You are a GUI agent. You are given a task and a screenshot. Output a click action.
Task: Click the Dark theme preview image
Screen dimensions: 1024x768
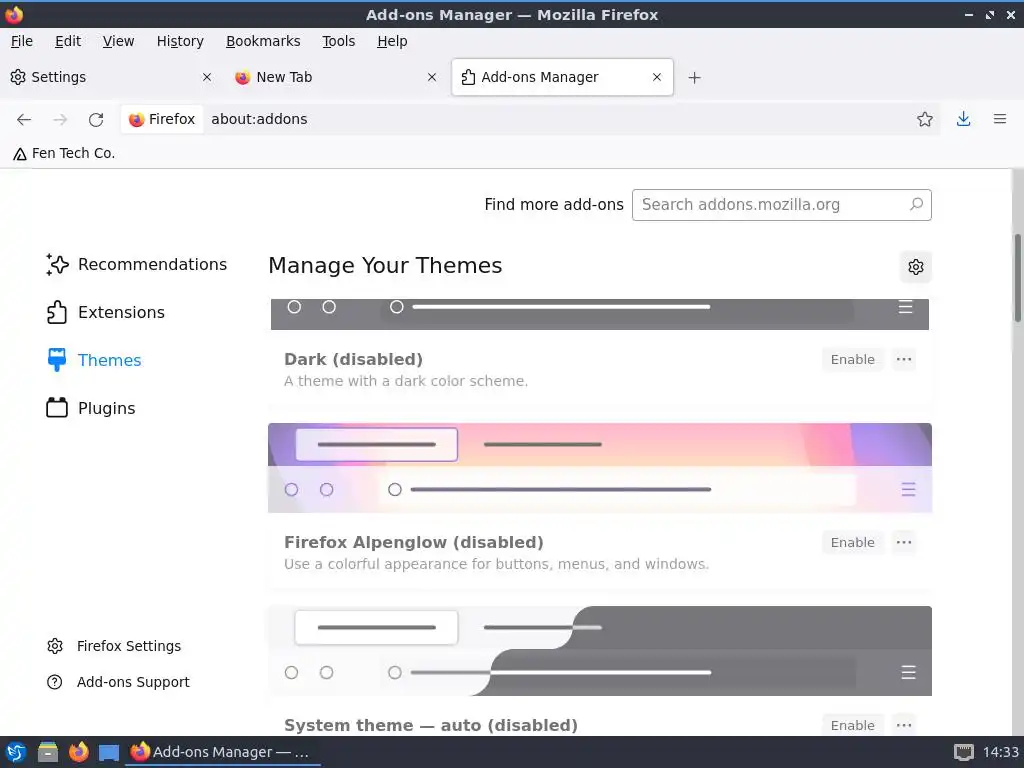click(600, 314)
